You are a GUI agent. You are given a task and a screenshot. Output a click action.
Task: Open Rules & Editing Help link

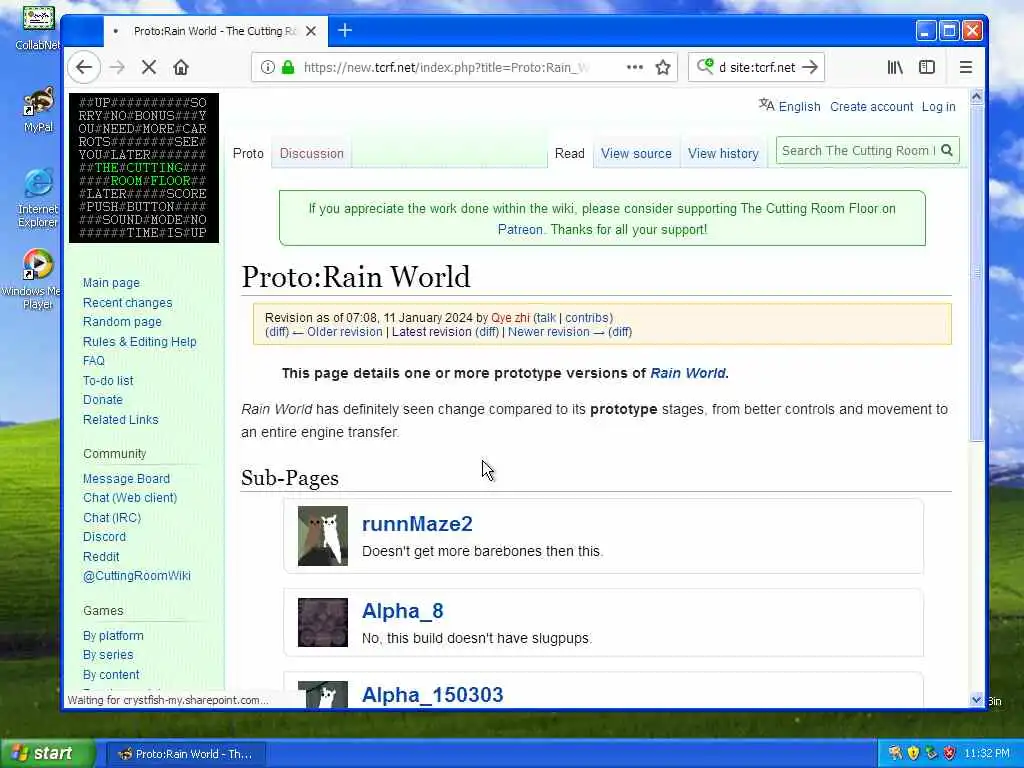(x=139, y=342)
